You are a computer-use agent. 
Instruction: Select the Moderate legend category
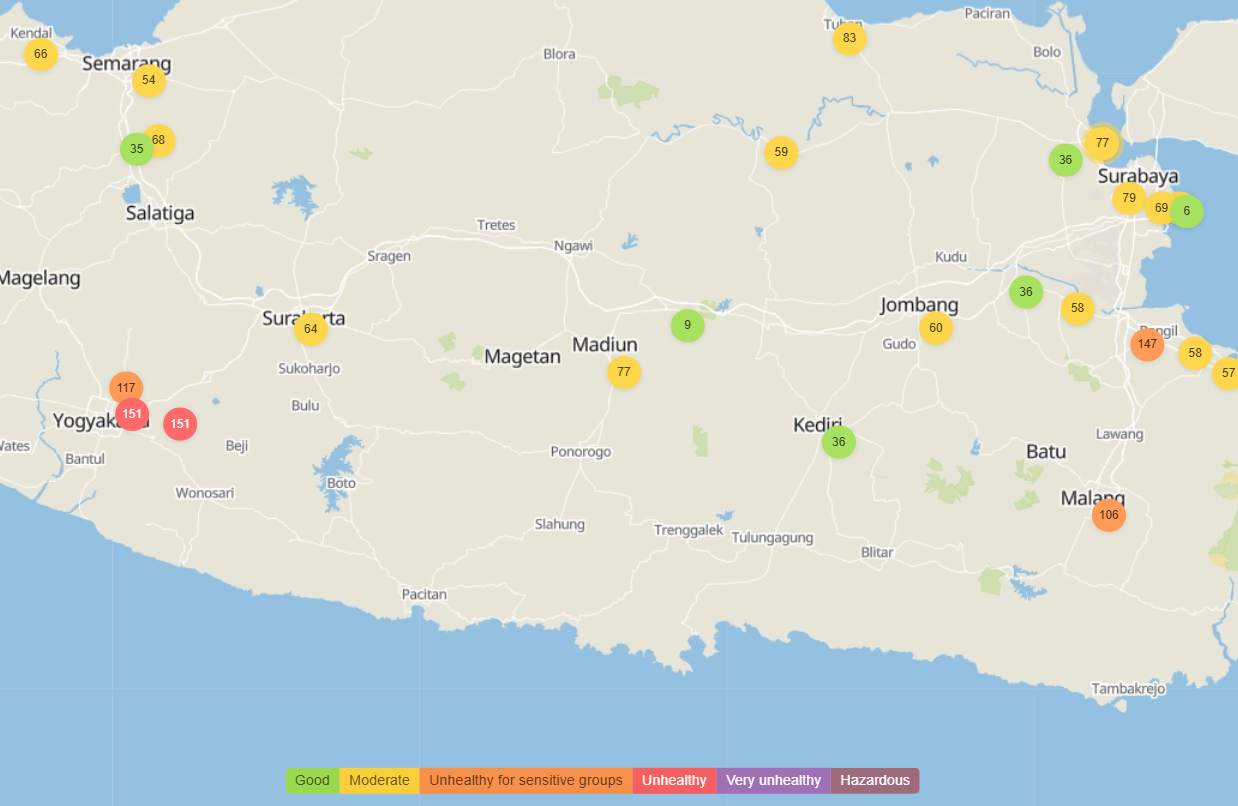(379, 780)
